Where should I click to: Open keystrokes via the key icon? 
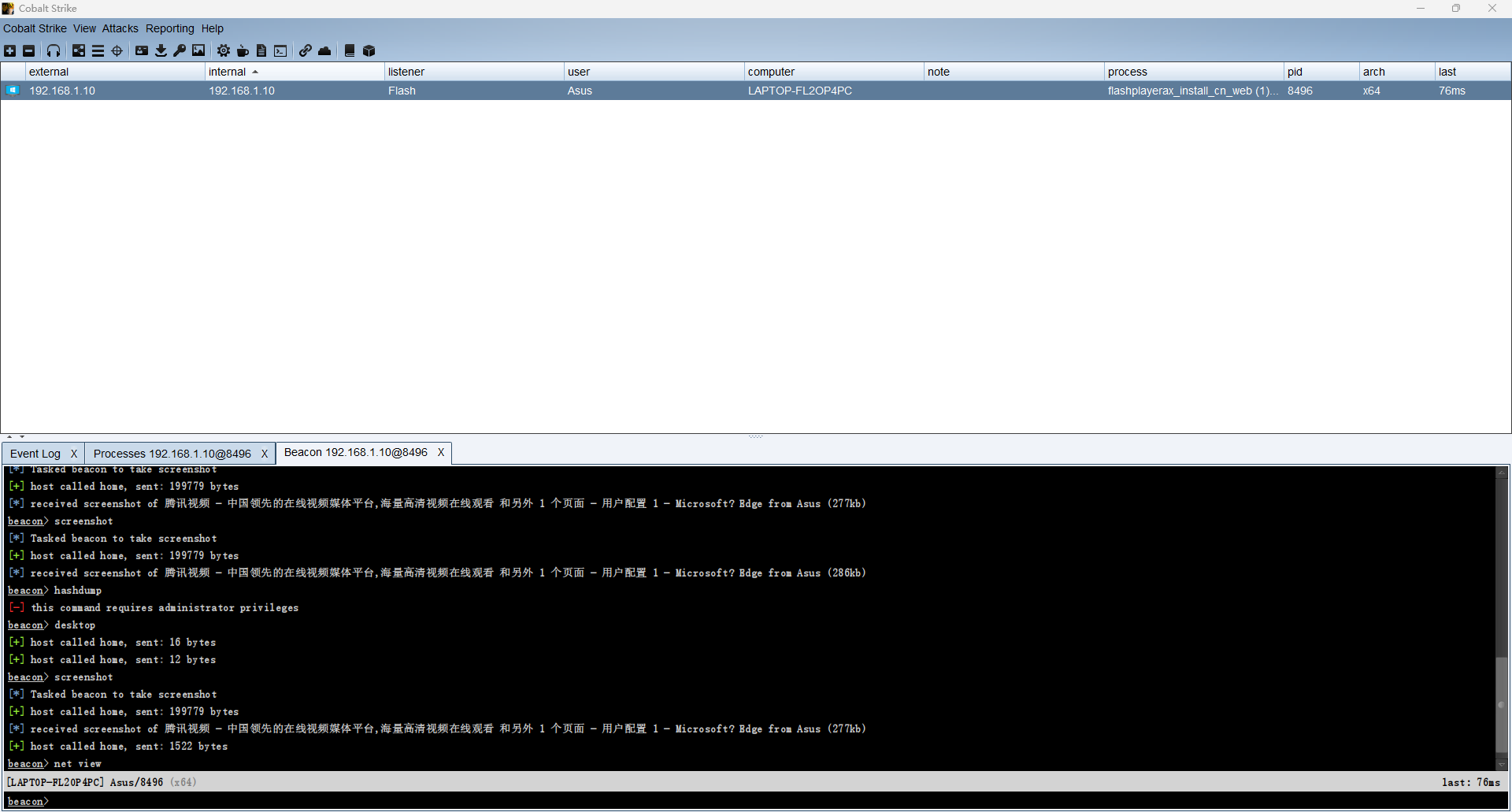pyautogui.click(x=180, y=51)
